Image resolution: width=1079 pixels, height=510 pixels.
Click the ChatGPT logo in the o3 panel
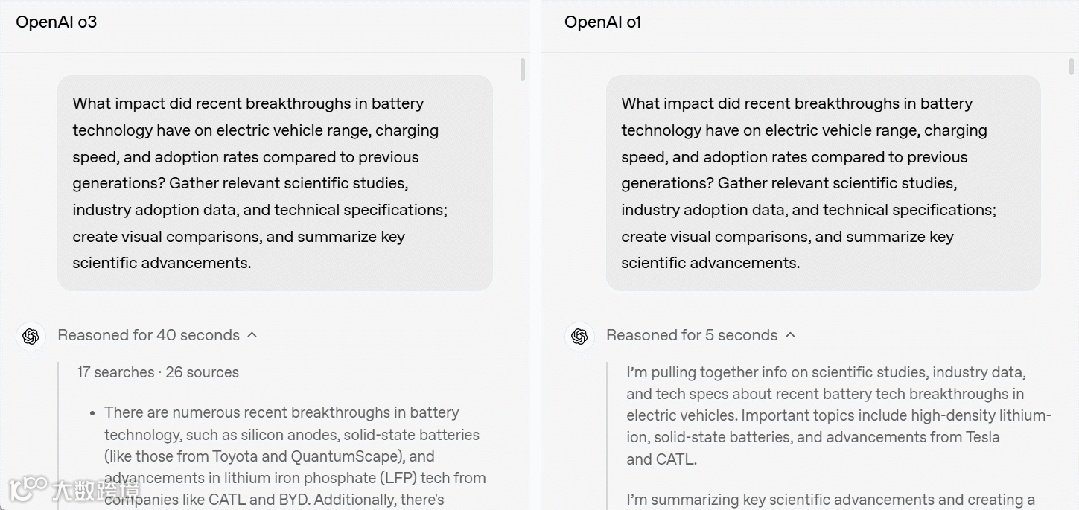30,336
